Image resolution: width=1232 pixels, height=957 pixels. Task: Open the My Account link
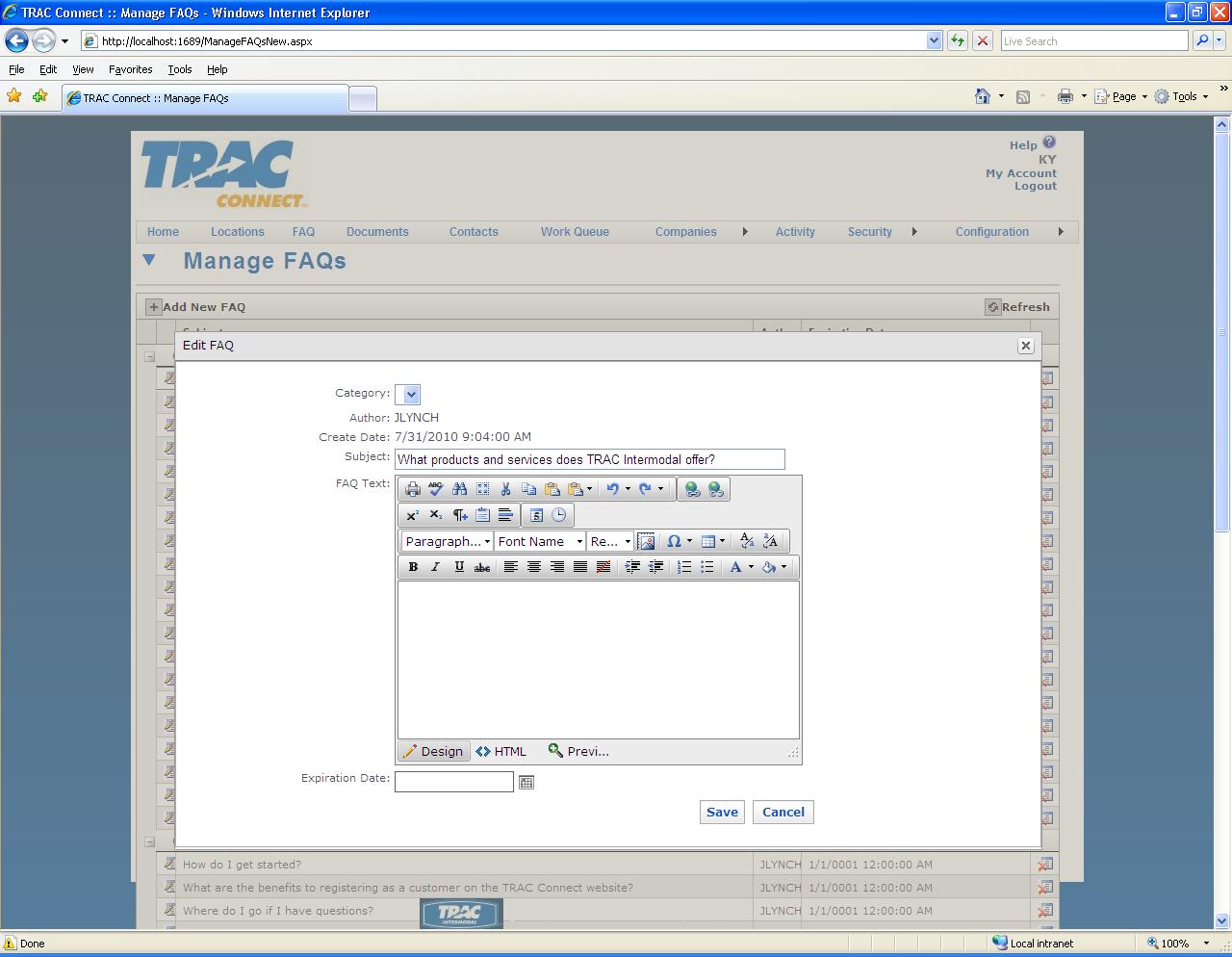1020,173
